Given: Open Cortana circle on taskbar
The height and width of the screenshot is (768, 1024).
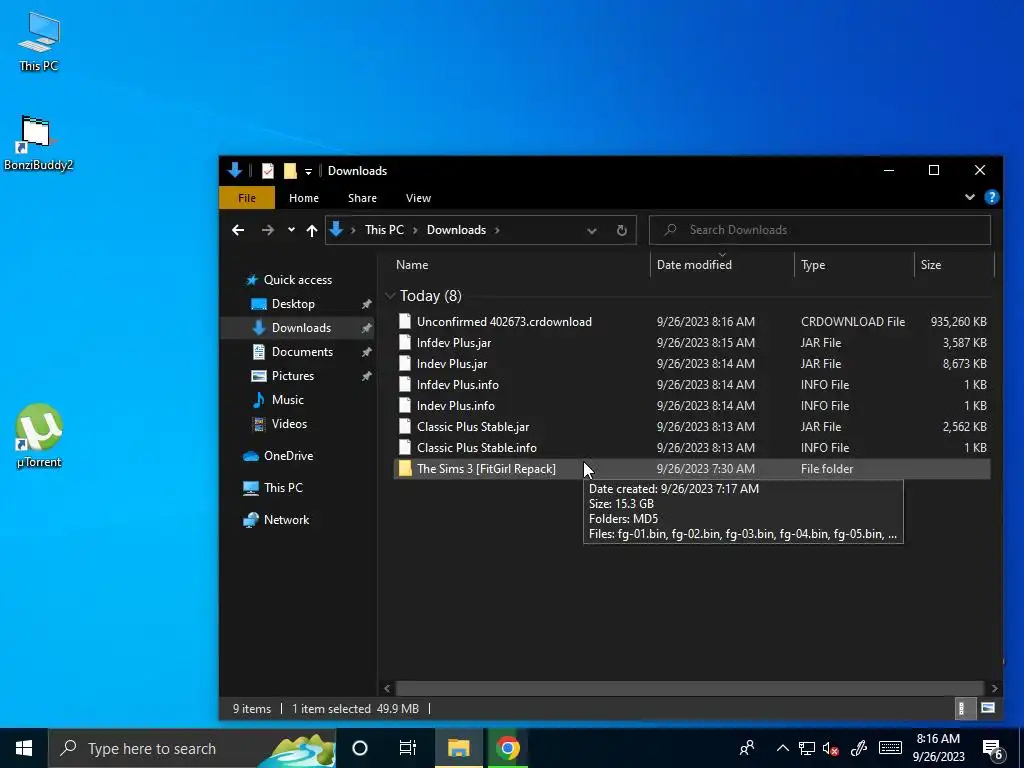Looking at the screenshot, I should point(360,748).
